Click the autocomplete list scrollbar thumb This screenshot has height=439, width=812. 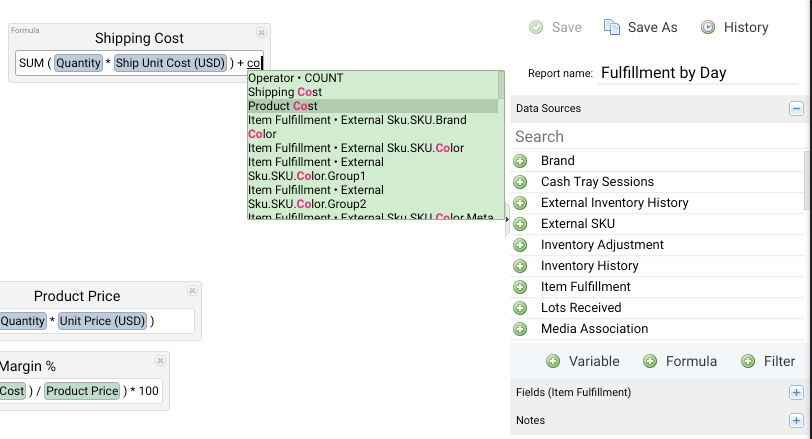(x=501, y=85)
